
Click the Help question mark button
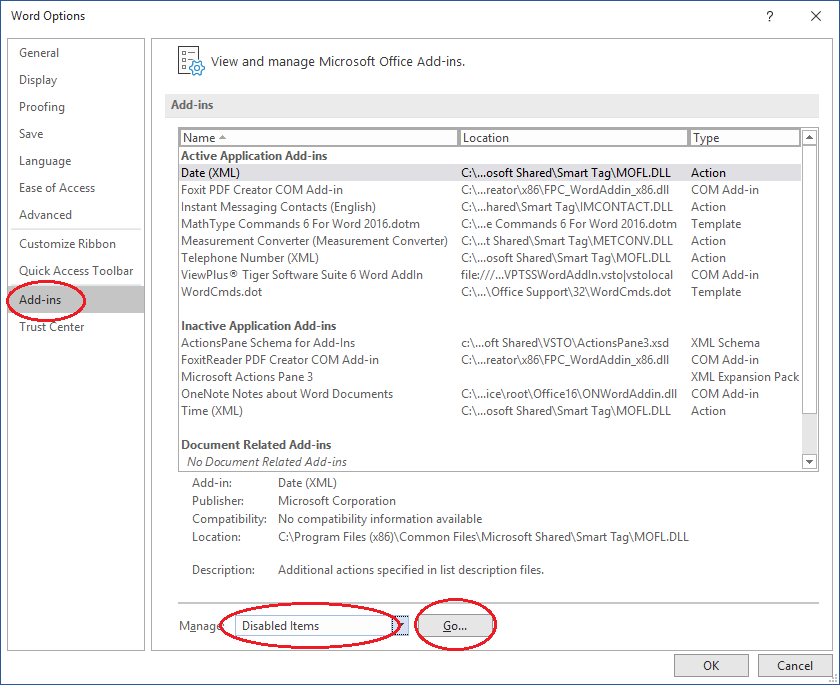pyautogui.click(x=769, y=16)
